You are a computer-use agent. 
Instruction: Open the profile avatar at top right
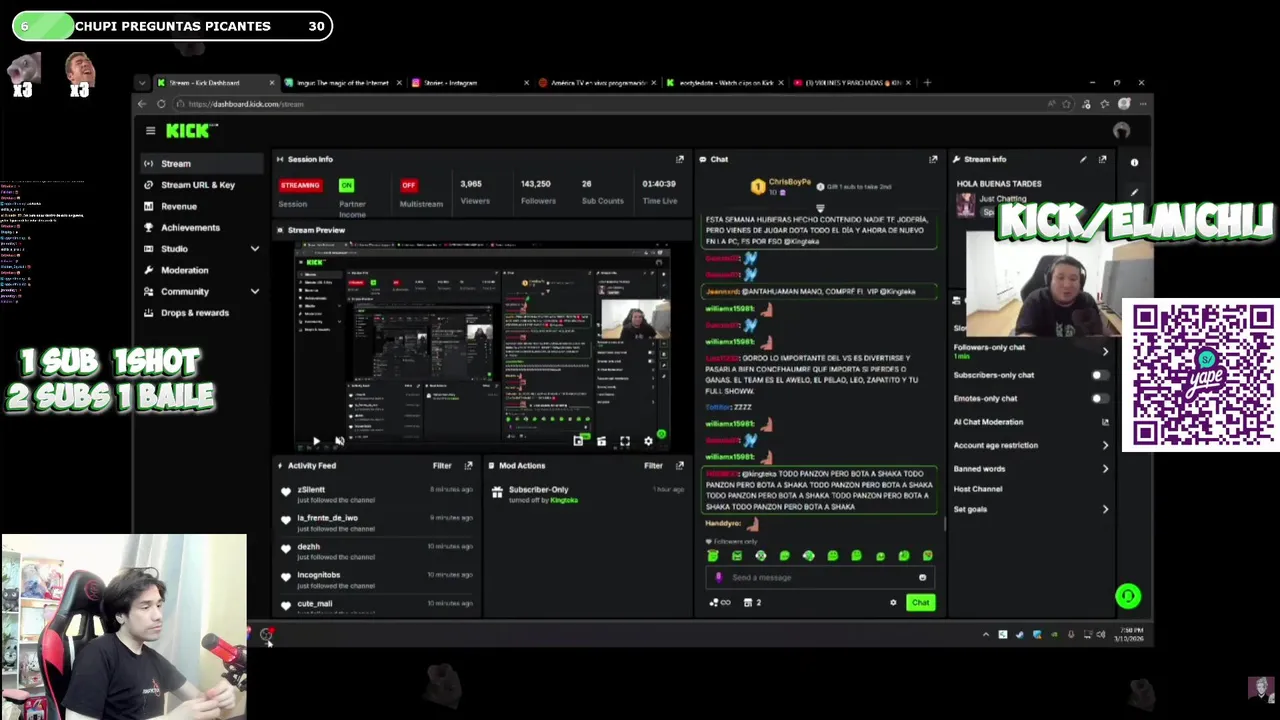(1122, 130)
